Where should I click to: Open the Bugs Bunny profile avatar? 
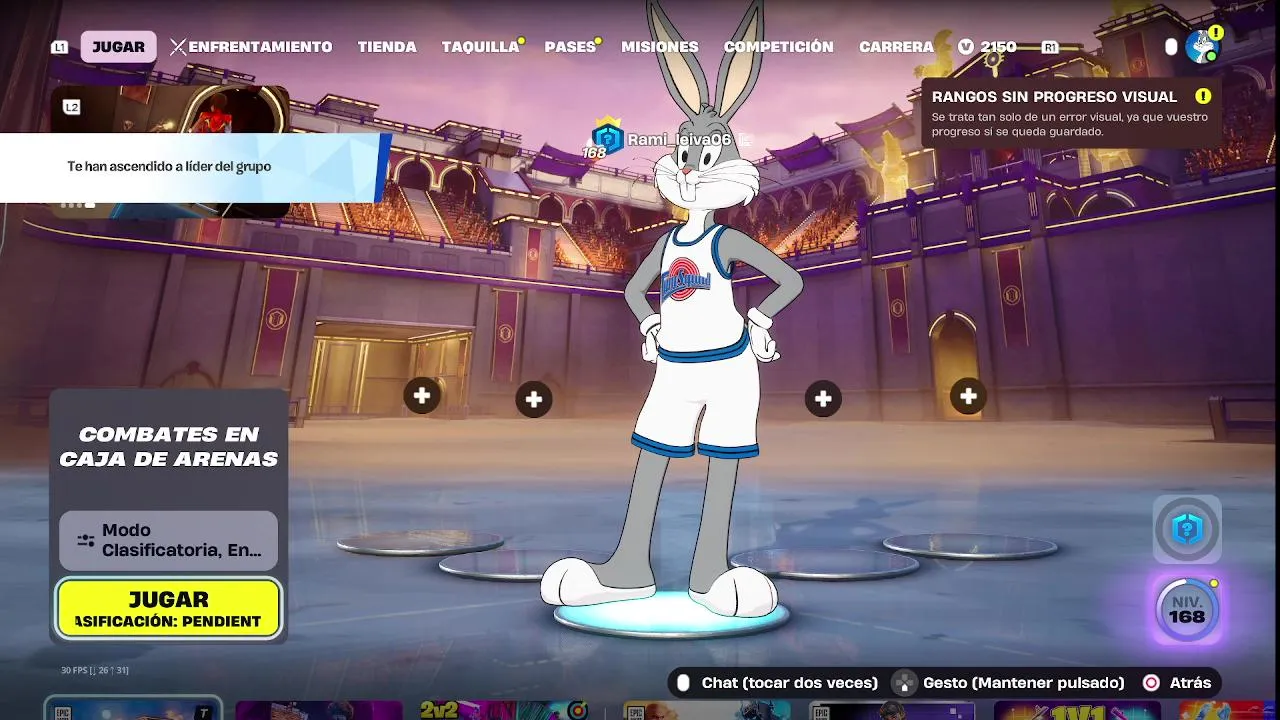click(x=1201, y=47)
